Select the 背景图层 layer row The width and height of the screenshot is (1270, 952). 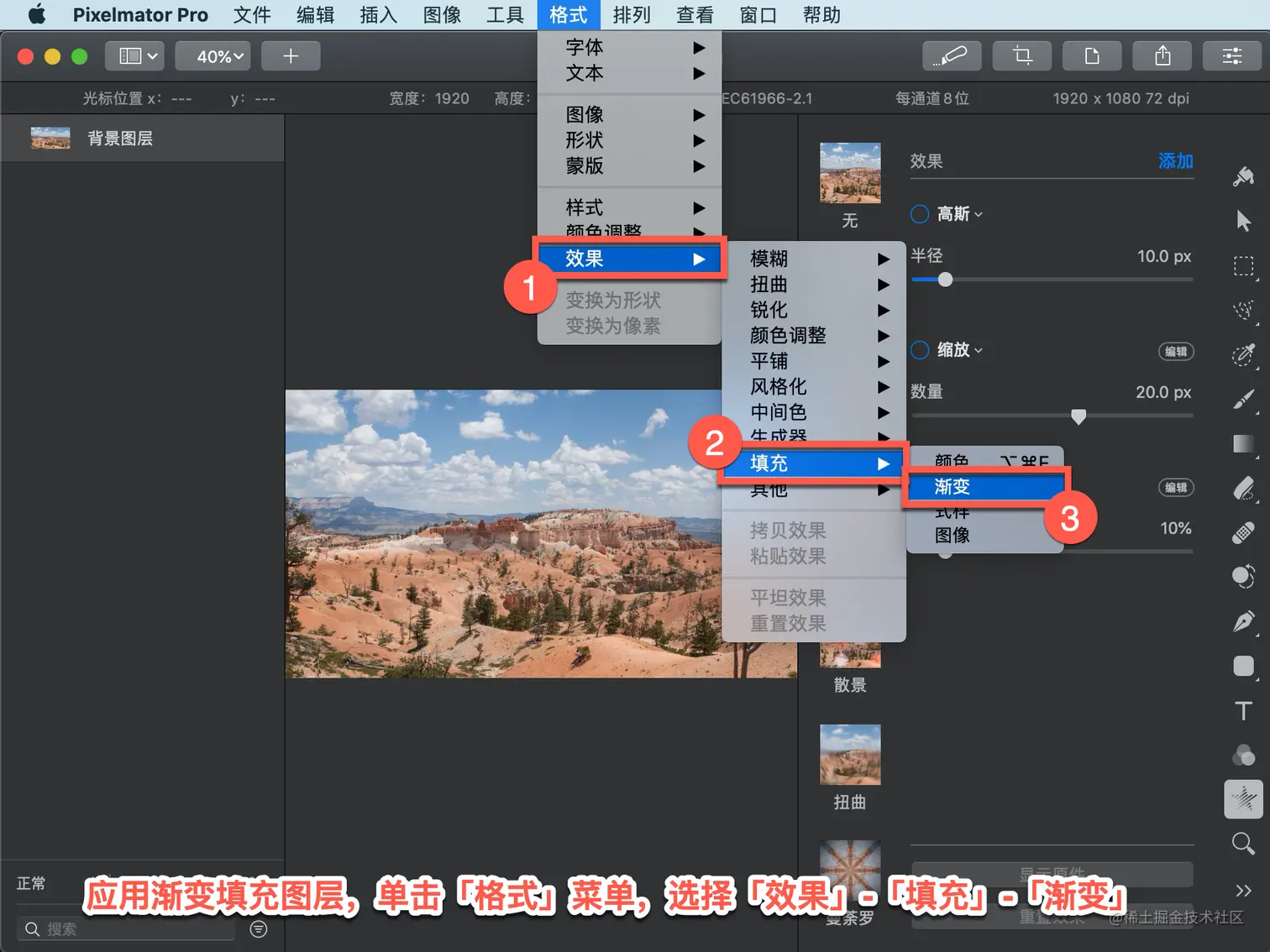[143, 139]
